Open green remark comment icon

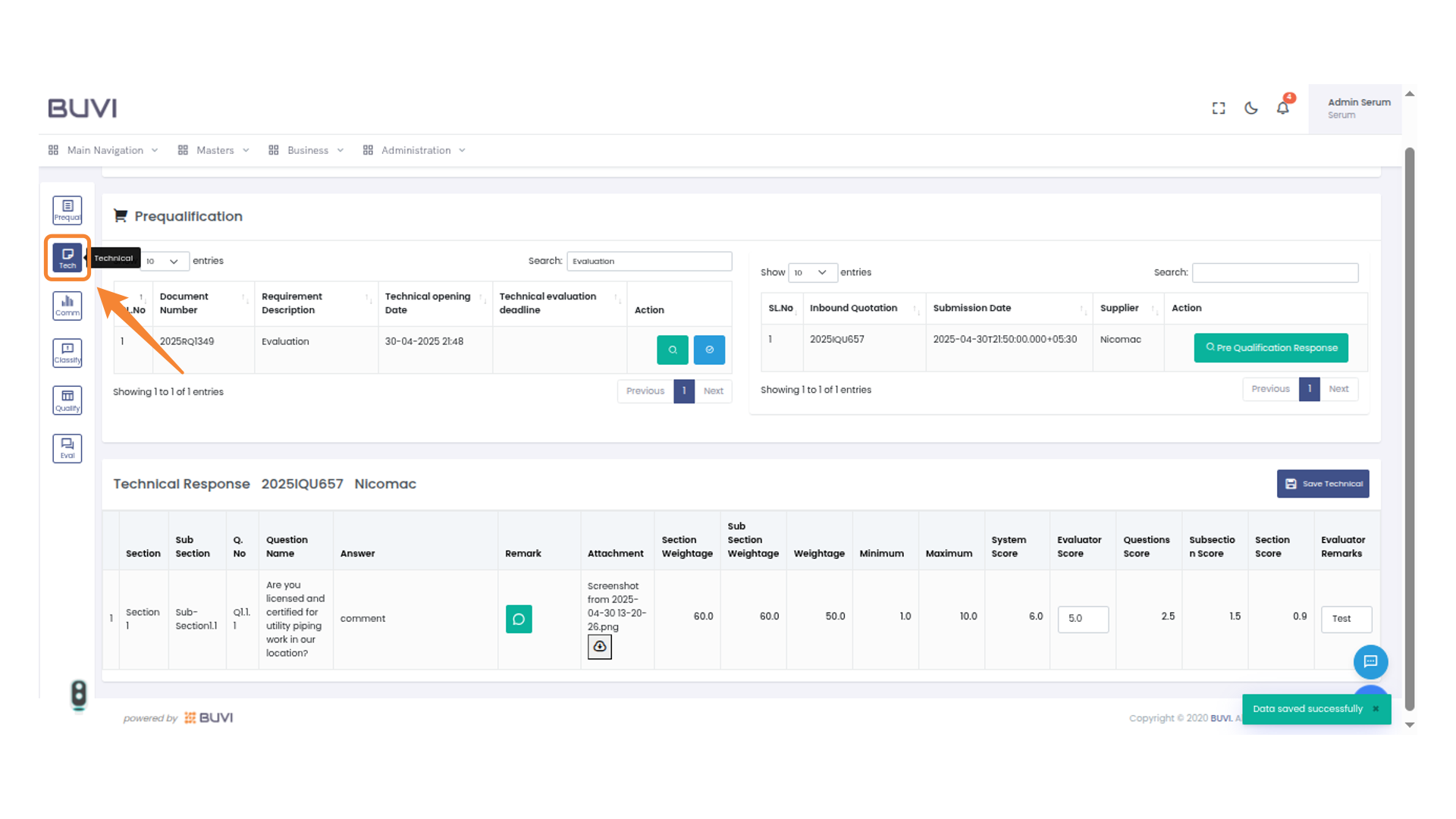(519, 619)
